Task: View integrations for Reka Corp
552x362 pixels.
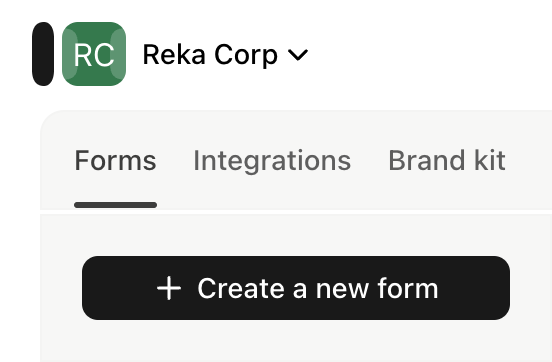Action: point(272,161)
